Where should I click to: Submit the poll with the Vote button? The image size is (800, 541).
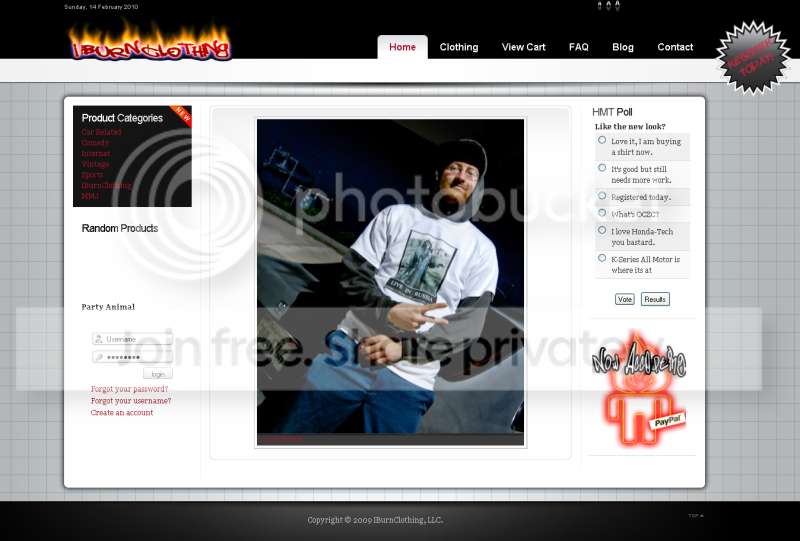(624, 299)
